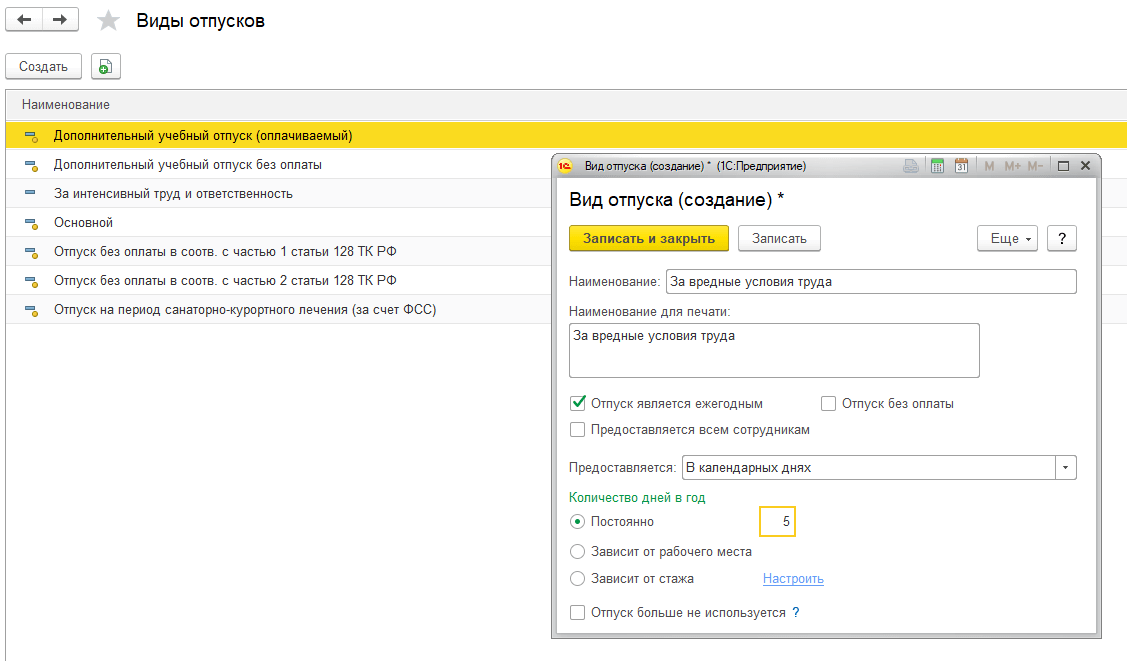The height and width of the screenshot is (661, 1127).
Task: Uncheck Отпуск является ежегодным
Action: (x=577, y=404)
